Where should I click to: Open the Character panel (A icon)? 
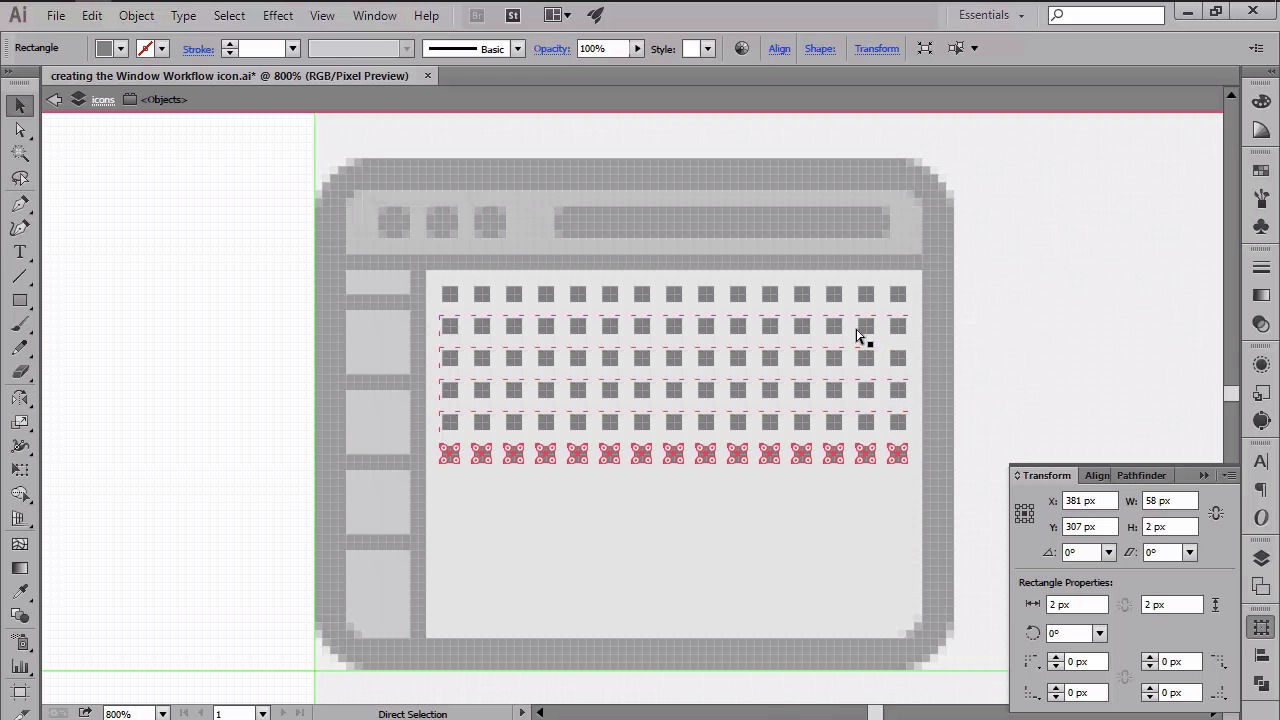[x=1261, y=460]
